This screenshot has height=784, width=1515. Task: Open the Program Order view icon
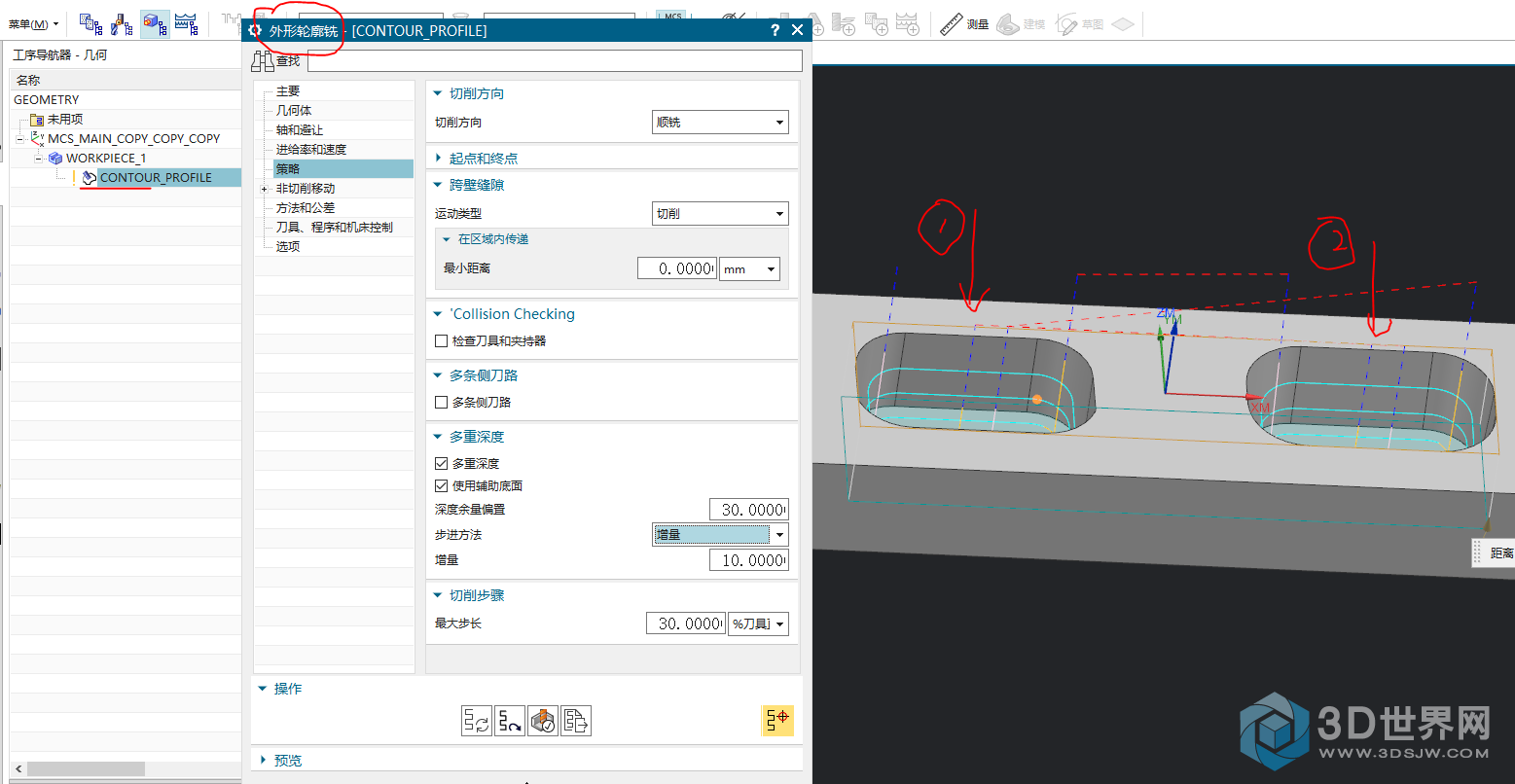click(90, 23)
